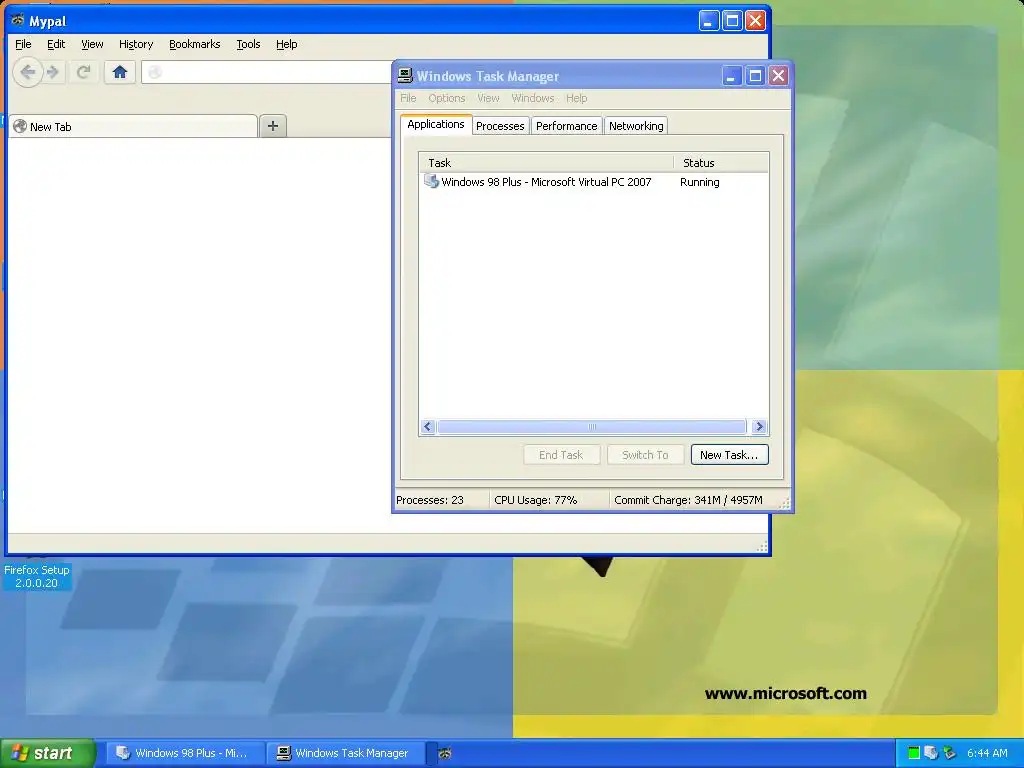Image resolution: width=1024 pixels, height=768 pixels.
Task: Switch to the Performance tab
Action: (566, 126)
